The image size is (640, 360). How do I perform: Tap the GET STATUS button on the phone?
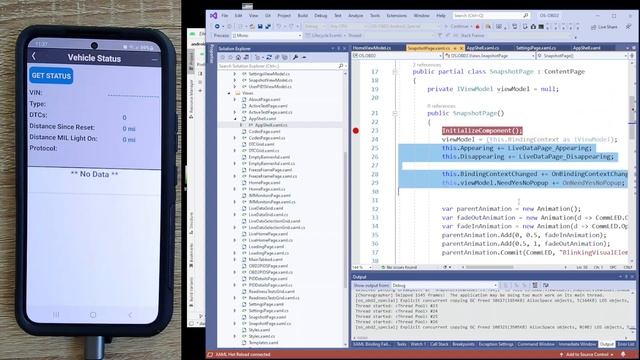pyautogui.click(x=51, y=76)
